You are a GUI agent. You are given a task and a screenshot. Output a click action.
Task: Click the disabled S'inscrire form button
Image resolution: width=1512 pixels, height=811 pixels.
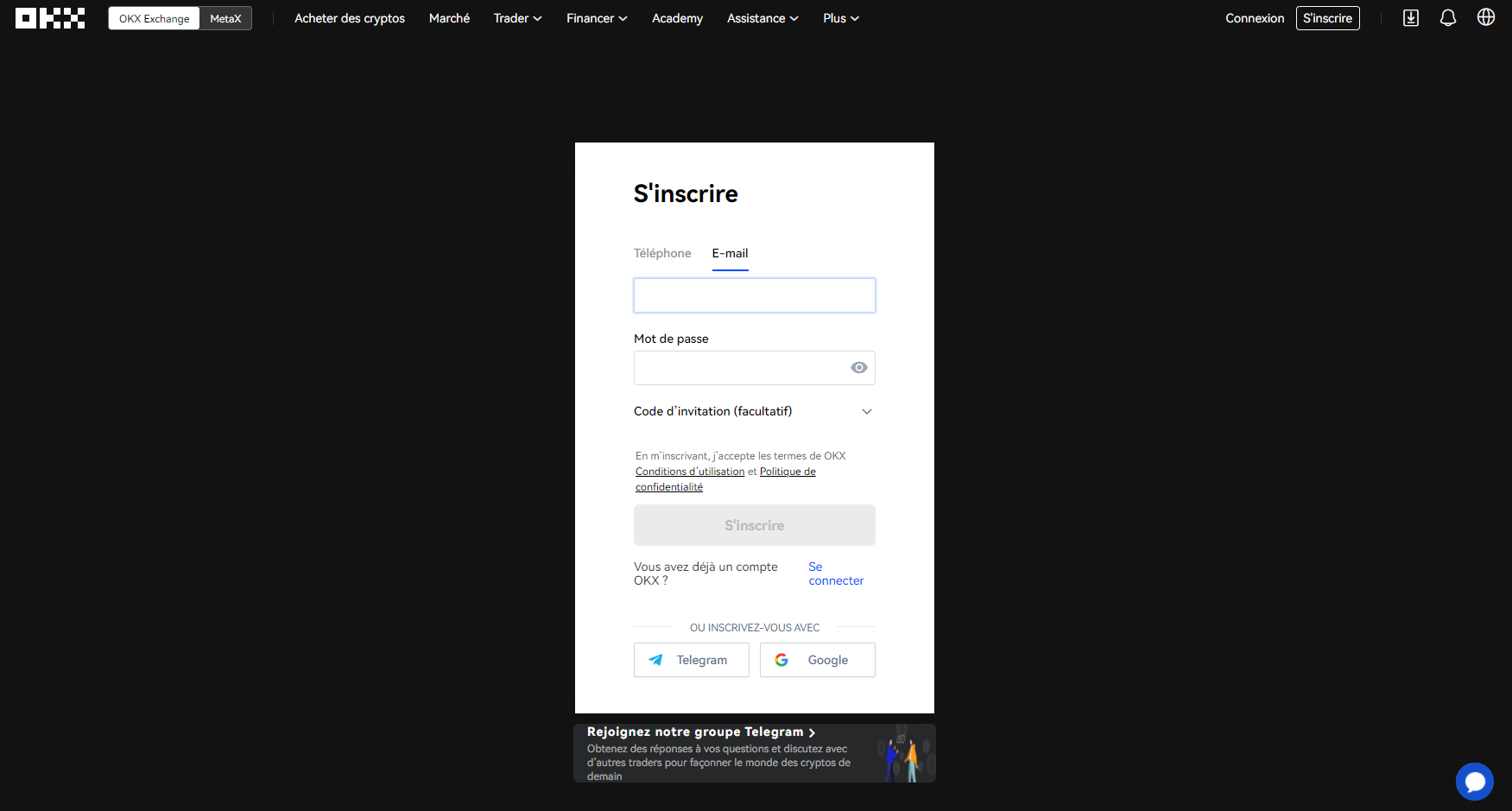point(754,525)
